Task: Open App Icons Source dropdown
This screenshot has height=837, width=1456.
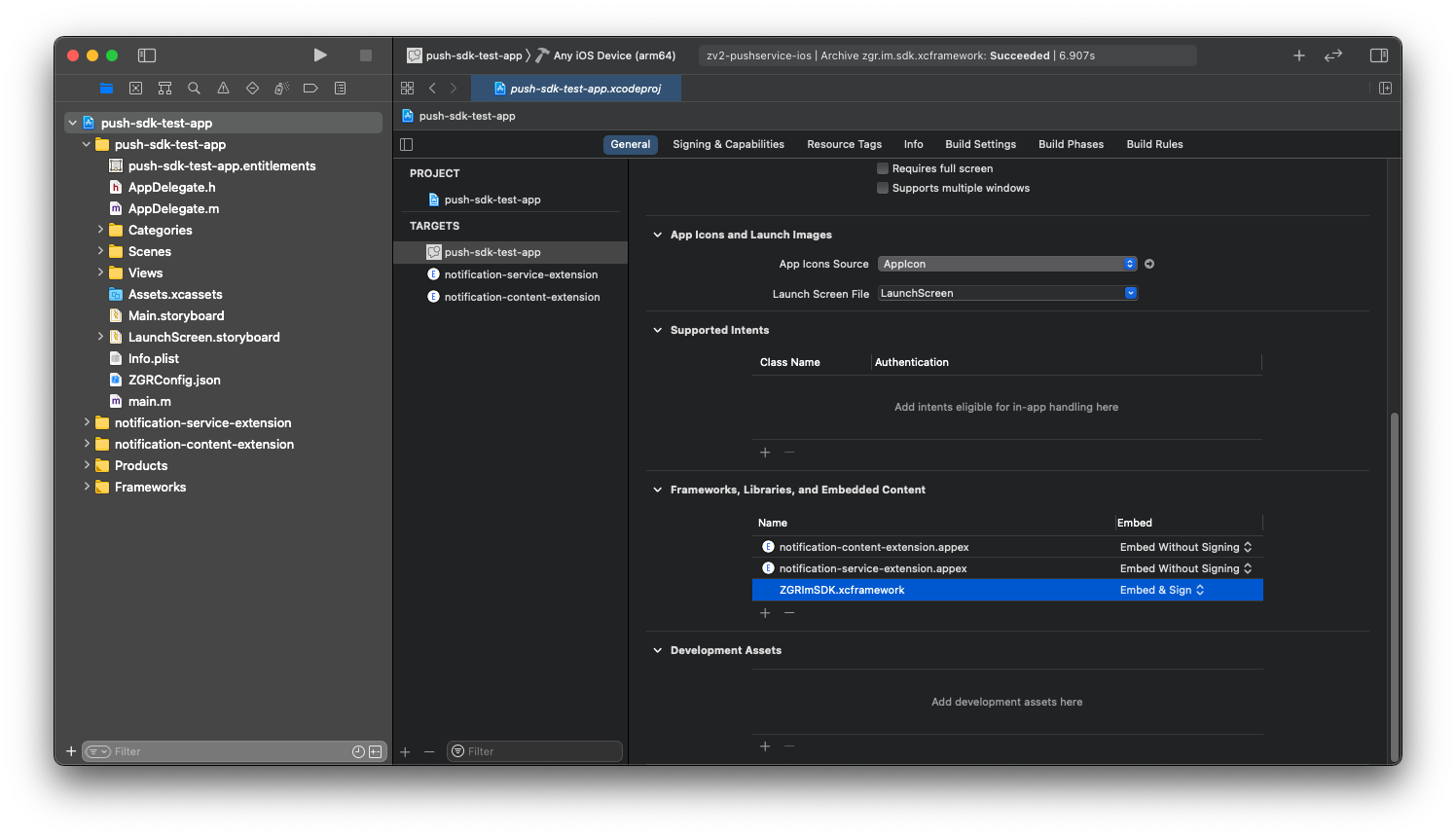Action: (1007, 264)
